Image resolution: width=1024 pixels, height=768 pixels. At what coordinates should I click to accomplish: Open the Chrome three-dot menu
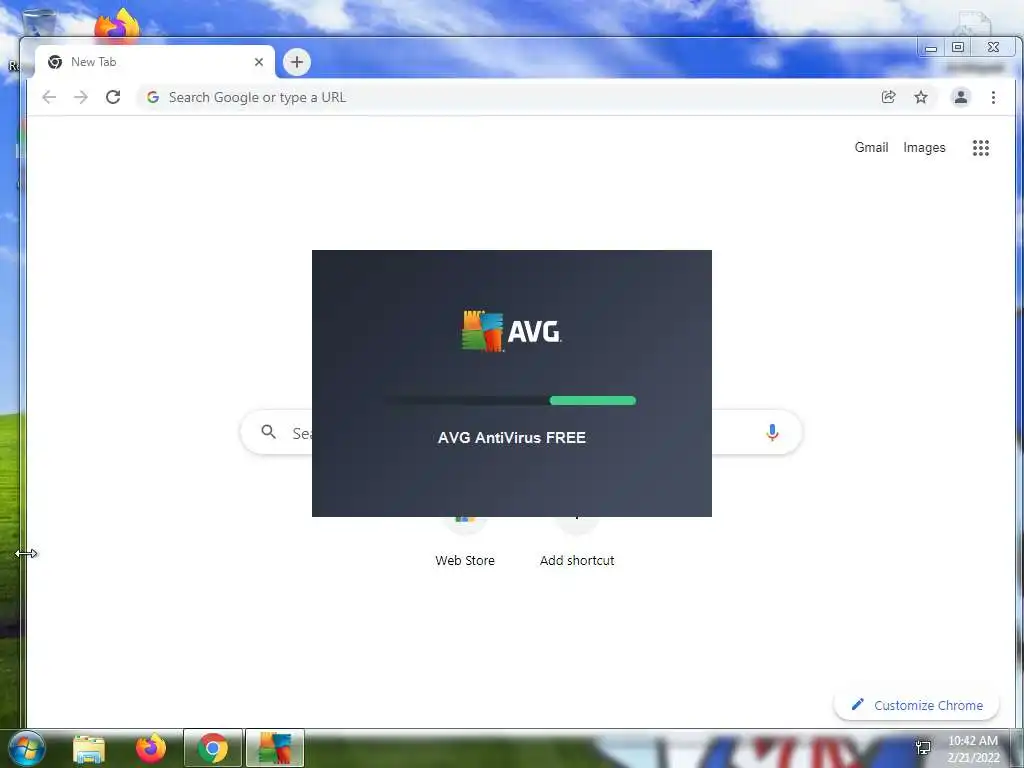coord(993,97)
